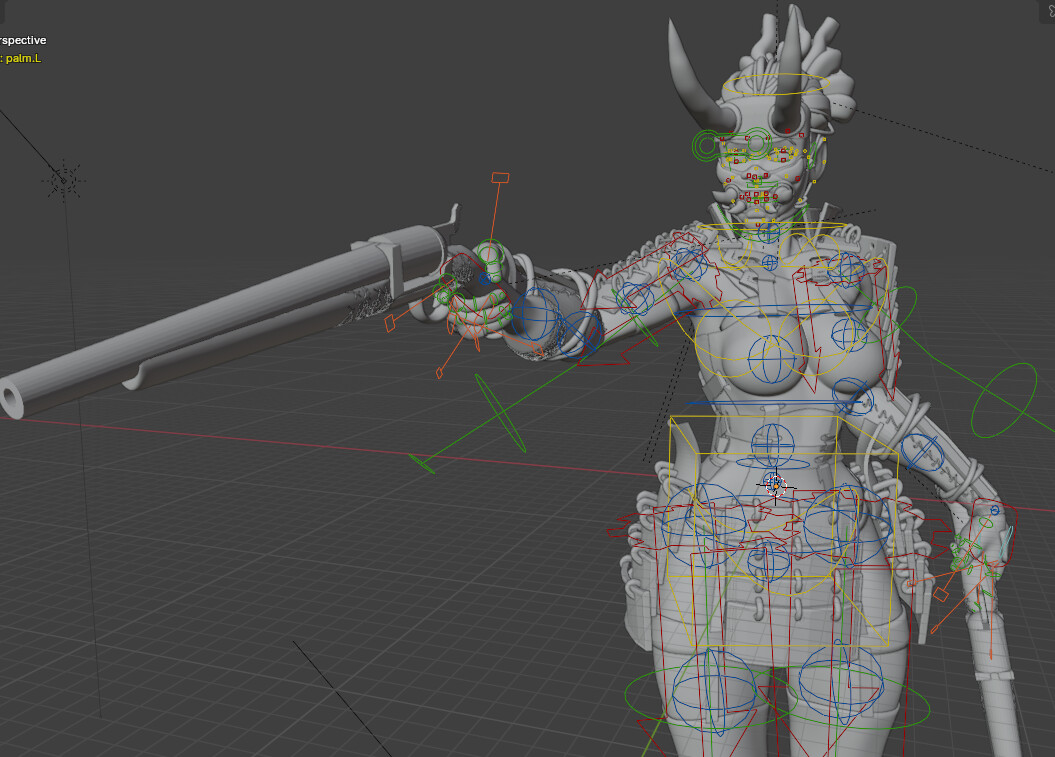Click the orange rectangle near the right hip

tap(940, 592)
